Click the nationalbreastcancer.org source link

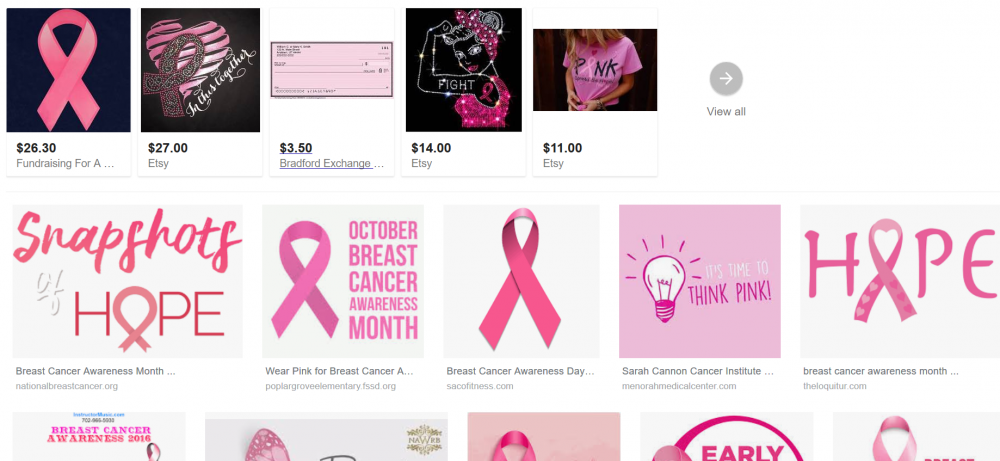point(66,386)
